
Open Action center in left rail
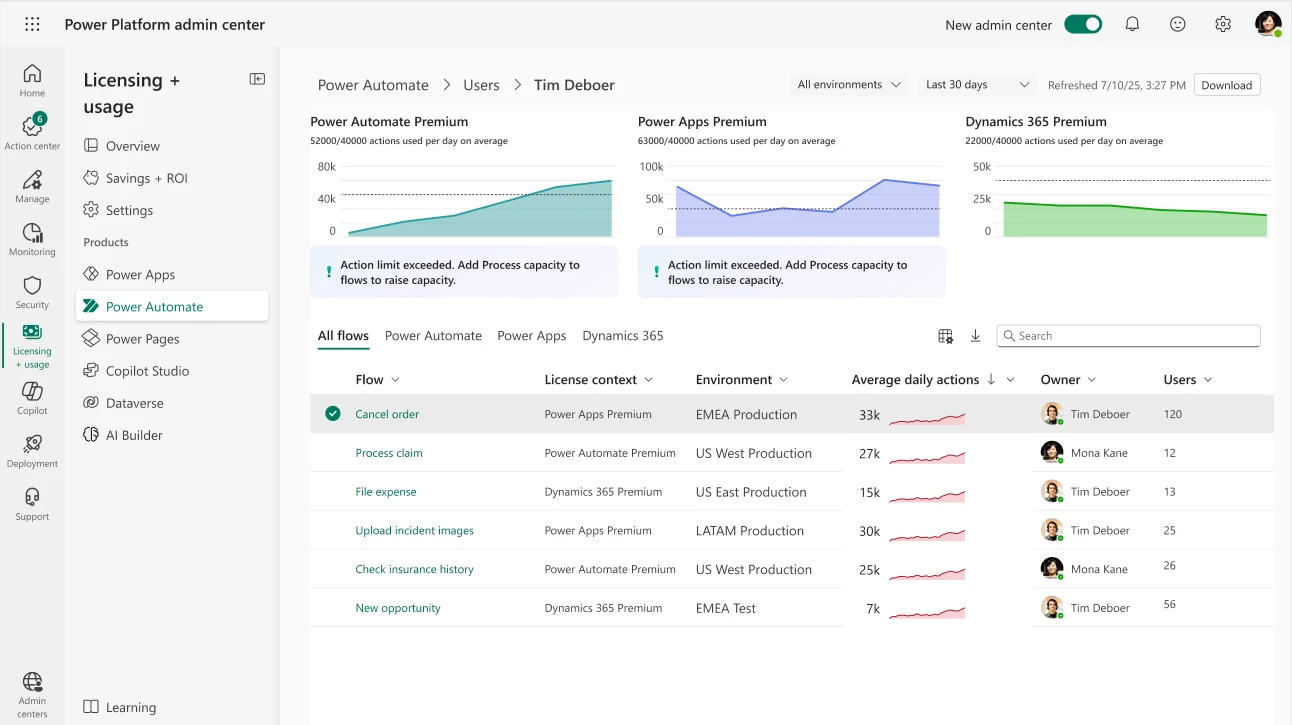pos(32,133)
